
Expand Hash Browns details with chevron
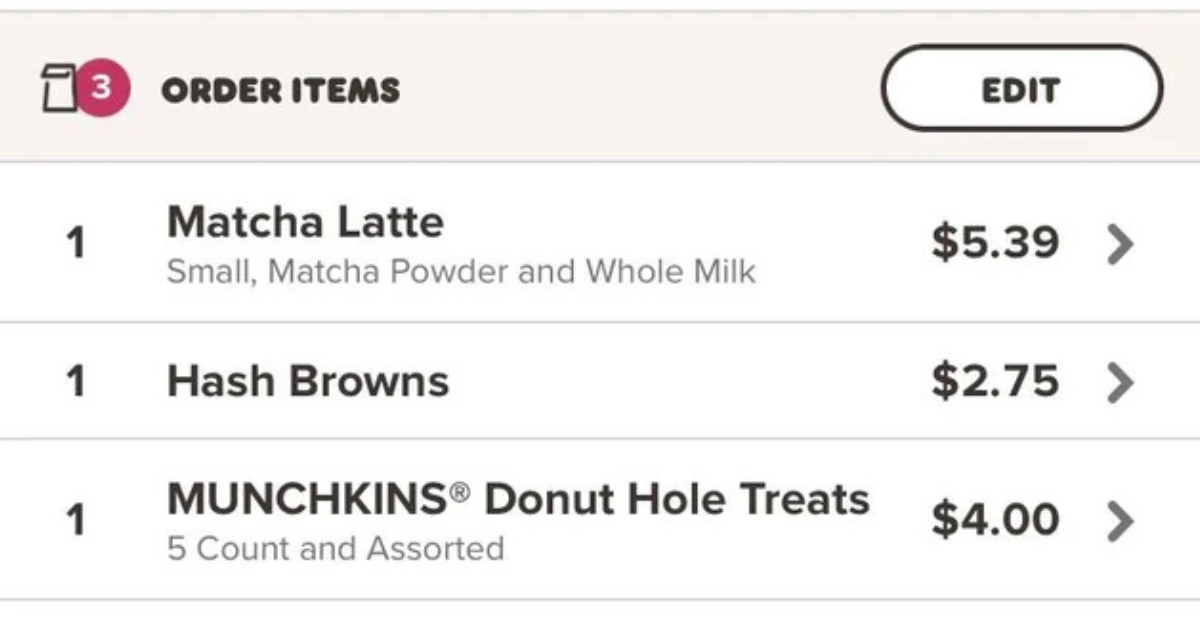click(x=1121, y=382)
